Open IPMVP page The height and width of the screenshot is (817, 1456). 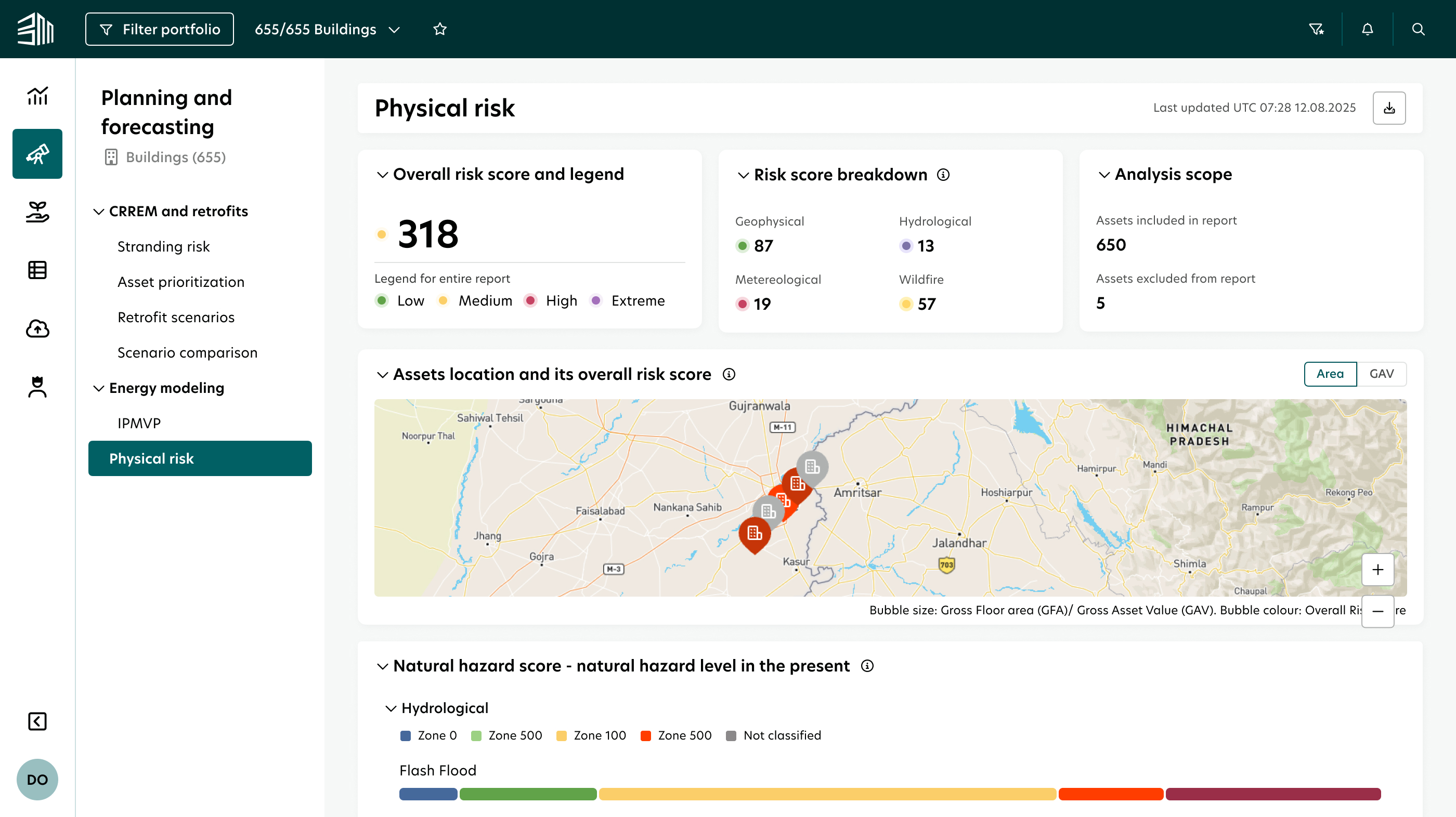tap(139, 423)
